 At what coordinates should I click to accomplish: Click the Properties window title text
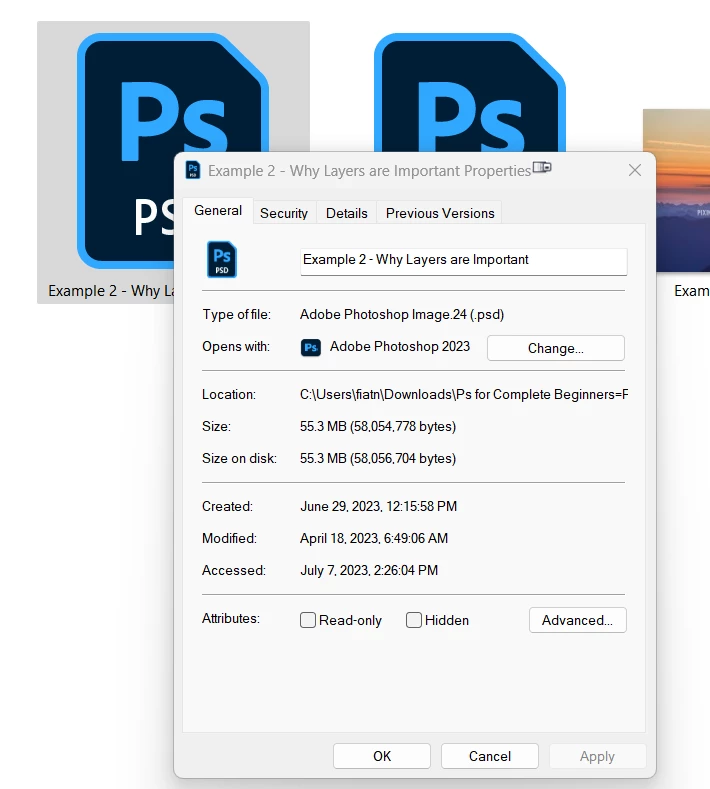[370, 171]
